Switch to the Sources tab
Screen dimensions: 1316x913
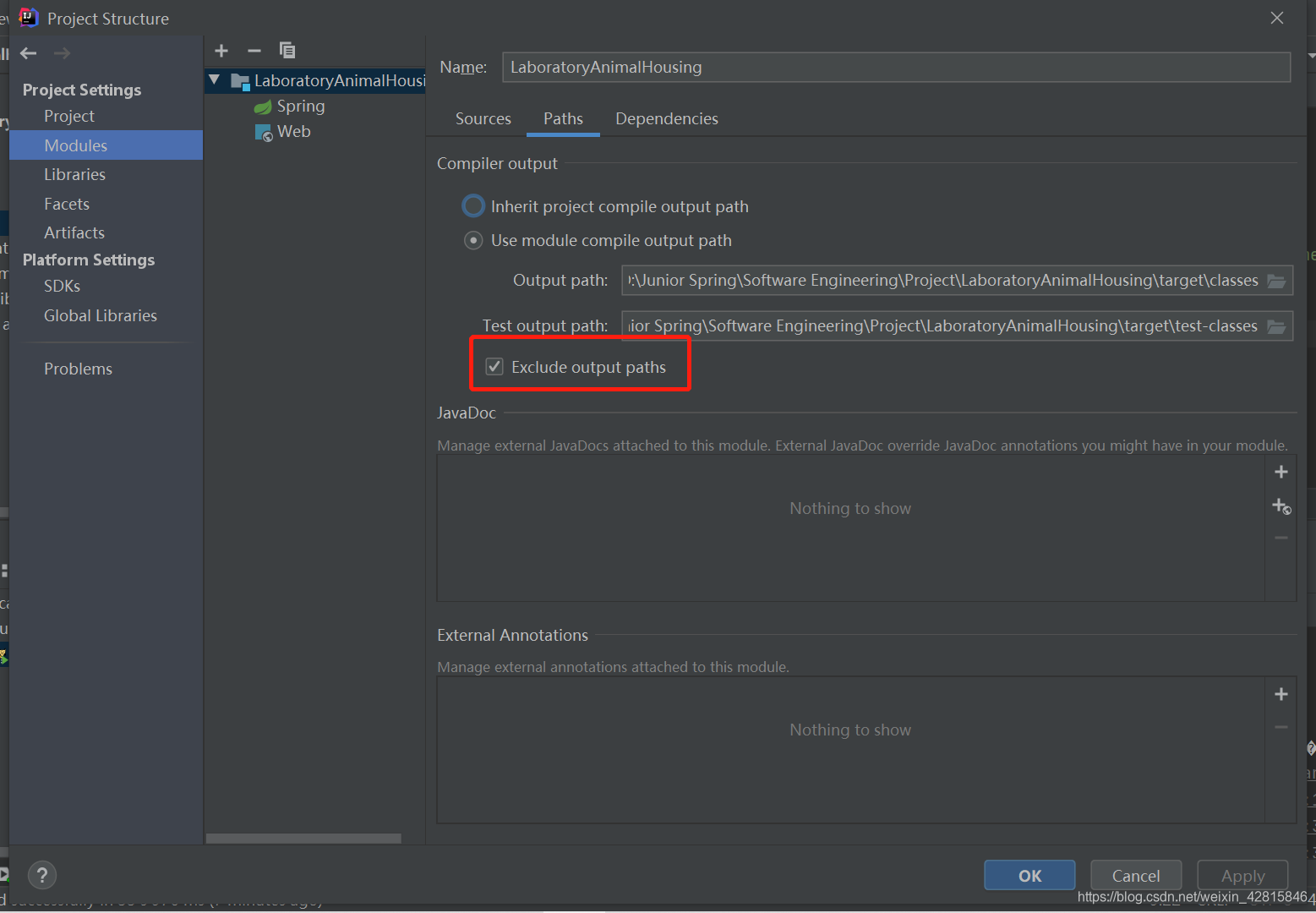tap(483, 118)
